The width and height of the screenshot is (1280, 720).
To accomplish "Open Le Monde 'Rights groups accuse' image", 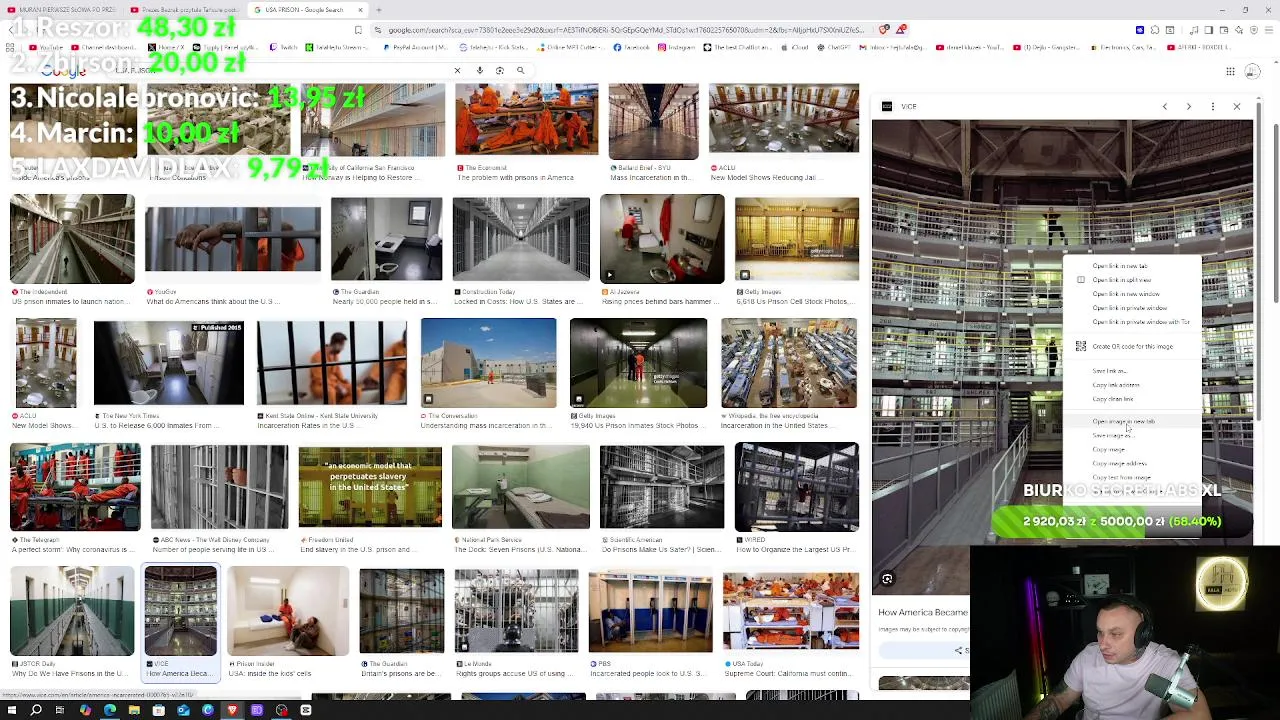I will 516,611.
